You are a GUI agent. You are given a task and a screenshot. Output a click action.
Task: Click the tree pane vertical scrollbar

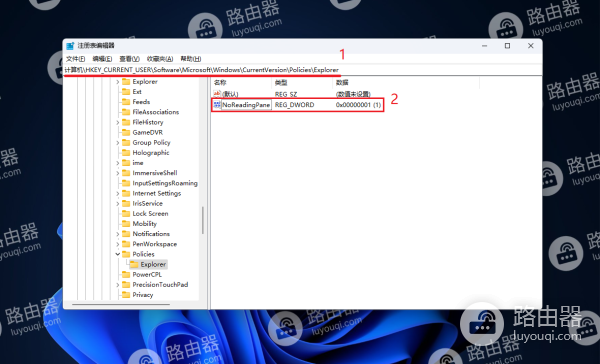tap(202, 220)
